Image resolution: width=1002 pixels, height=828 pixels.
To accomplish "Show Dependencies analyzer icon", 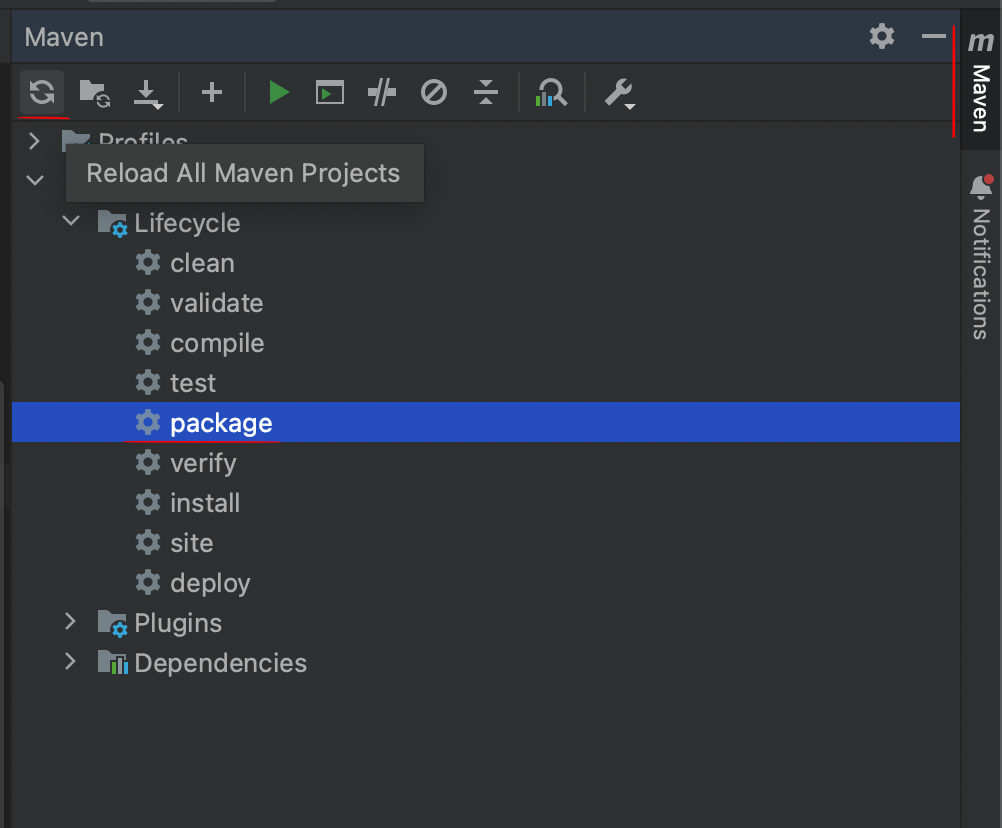I will (551, 93).
